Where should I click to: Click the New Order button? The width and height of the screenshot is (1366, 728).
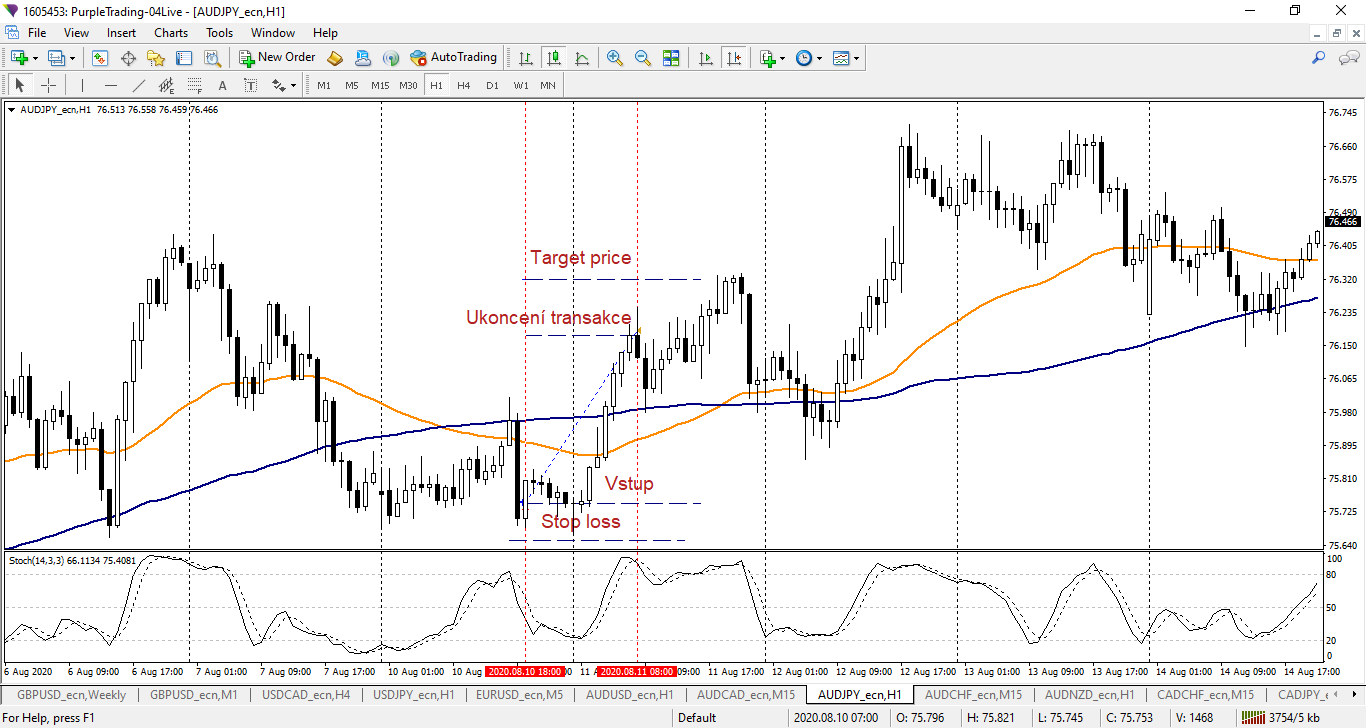click(277, 58)
